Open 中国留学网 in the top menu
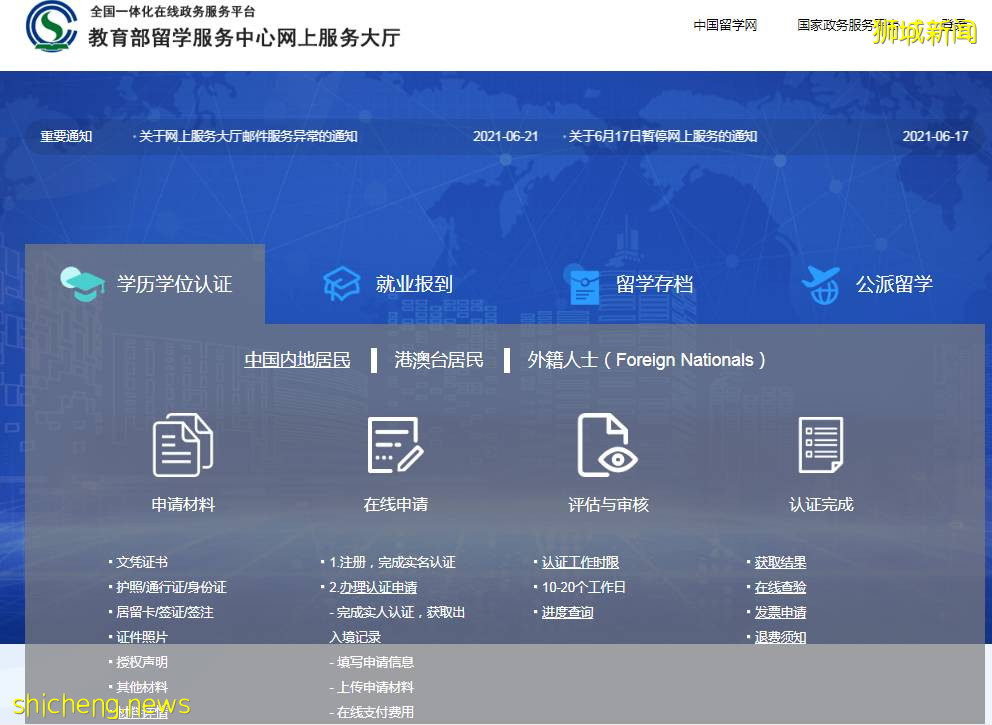Image resolution: width=992 pixels, height=725 pixels. pyautogui.click(x=724, y=25)
